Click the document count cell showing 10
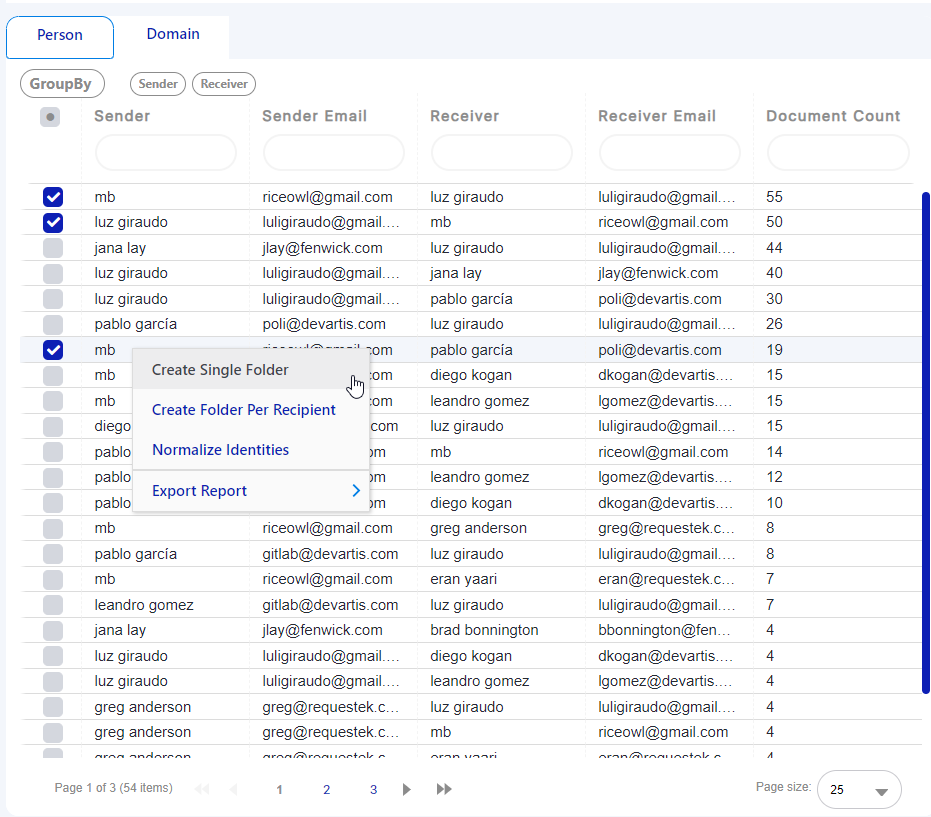Image resolution: width=931 pixels, height=817 pixels. coord(774,503)
